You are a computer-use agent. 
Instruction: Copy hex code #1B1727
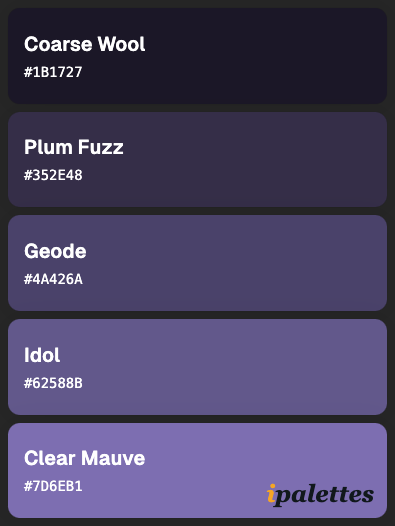pos(53,72)
